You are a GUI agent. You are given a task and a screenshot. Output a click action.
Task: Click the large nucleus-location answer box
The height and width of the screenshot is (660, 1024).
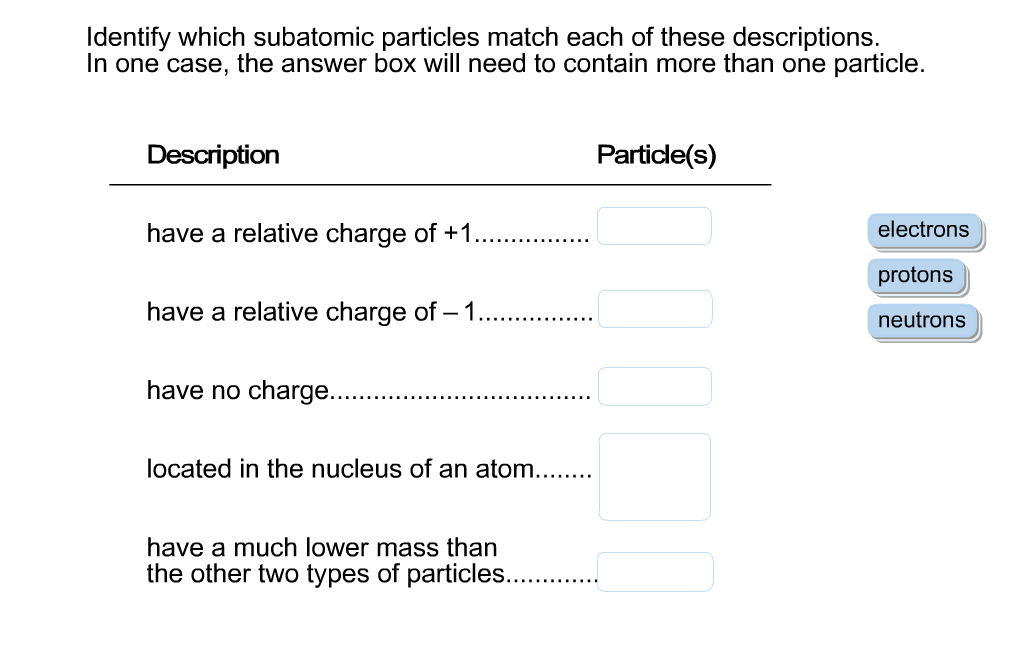point(654,476)
